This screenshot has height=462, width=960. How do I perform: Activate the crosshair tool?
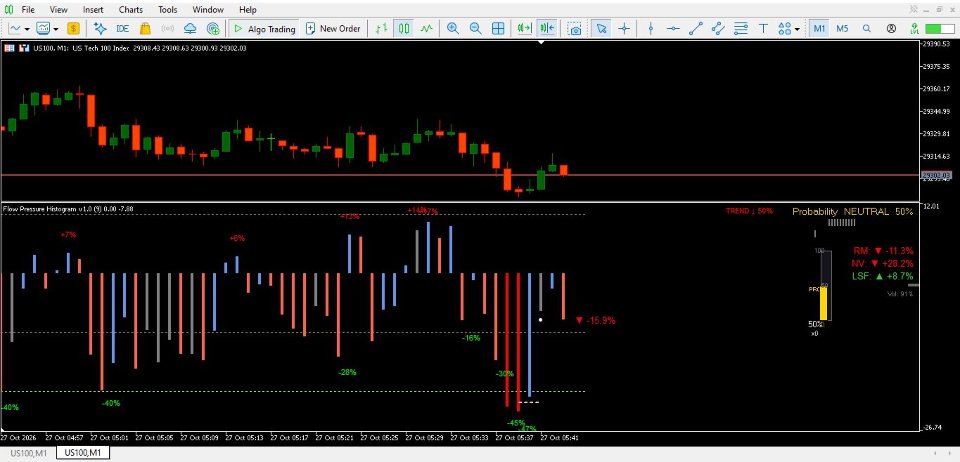(x=624, y=28)
